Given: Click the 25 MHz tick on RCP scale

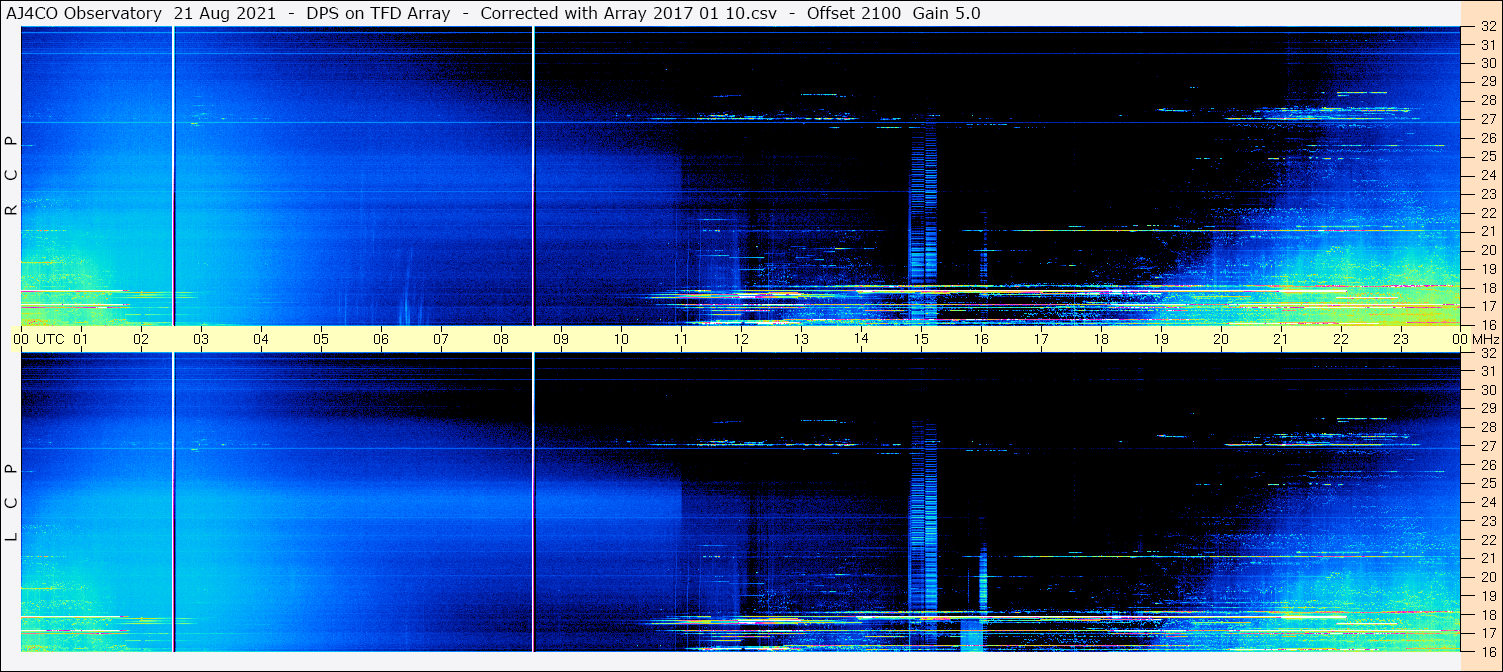Looking at the screenshot, I should click(x=1487, y=156).
